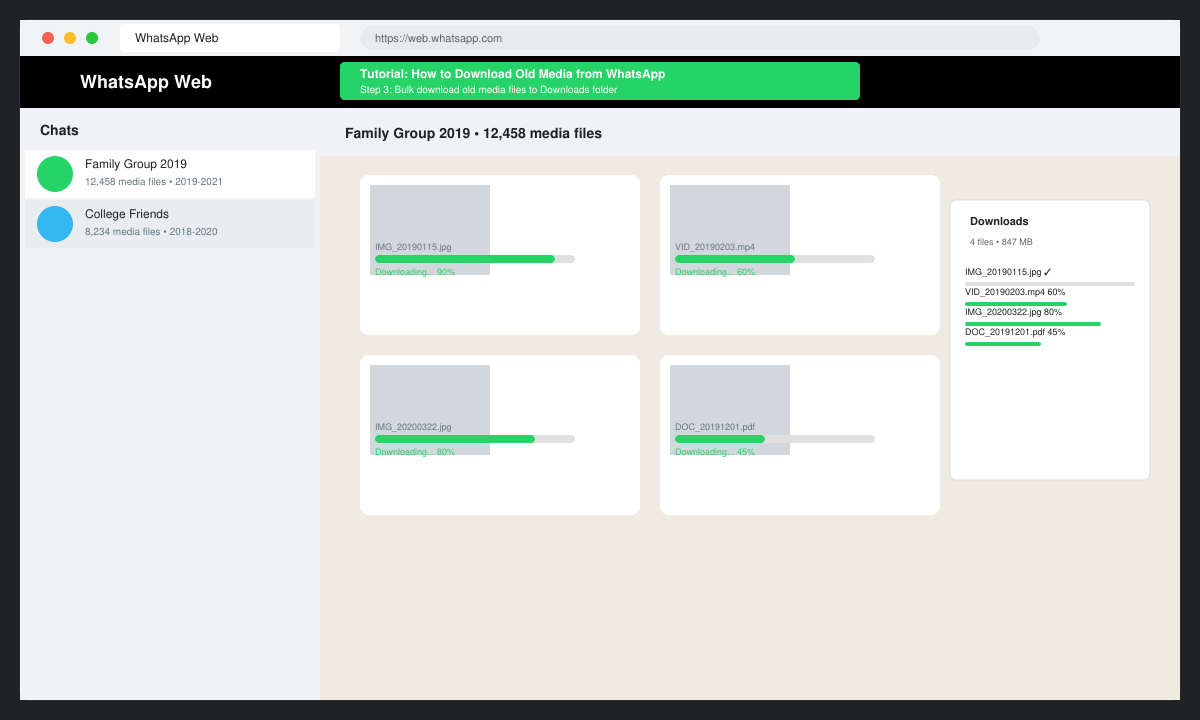Click the tutorial banner about downloading old media
Screen dimensions: 1200x720
[x=600, y=81]
